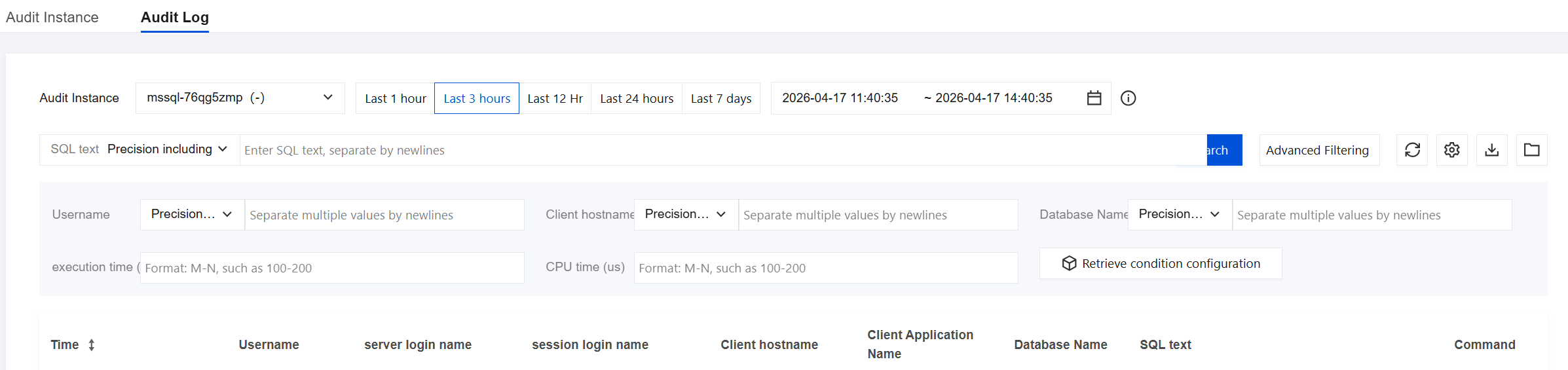Switch to the Audit Instance tab

pos(52,18)
